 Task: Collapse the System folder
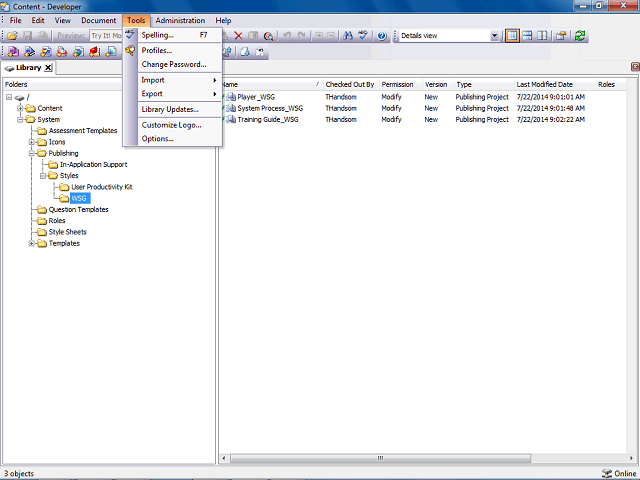coord(20,120)
